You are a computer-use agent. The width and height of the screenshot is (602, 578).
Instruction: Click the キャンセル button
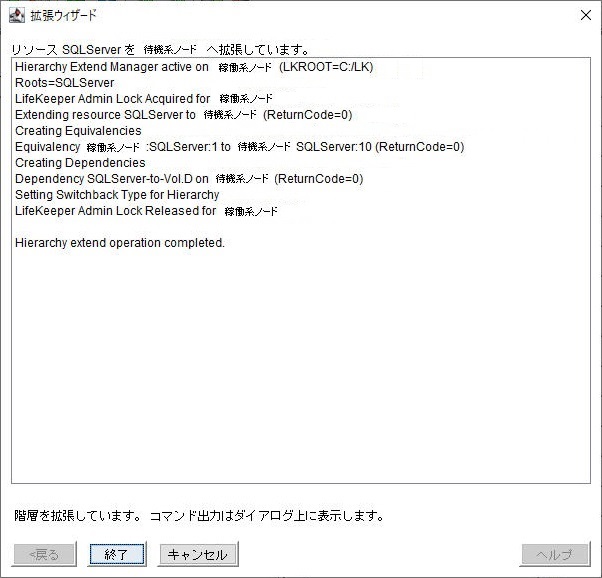pyautogui.click(x=198, y=554)
